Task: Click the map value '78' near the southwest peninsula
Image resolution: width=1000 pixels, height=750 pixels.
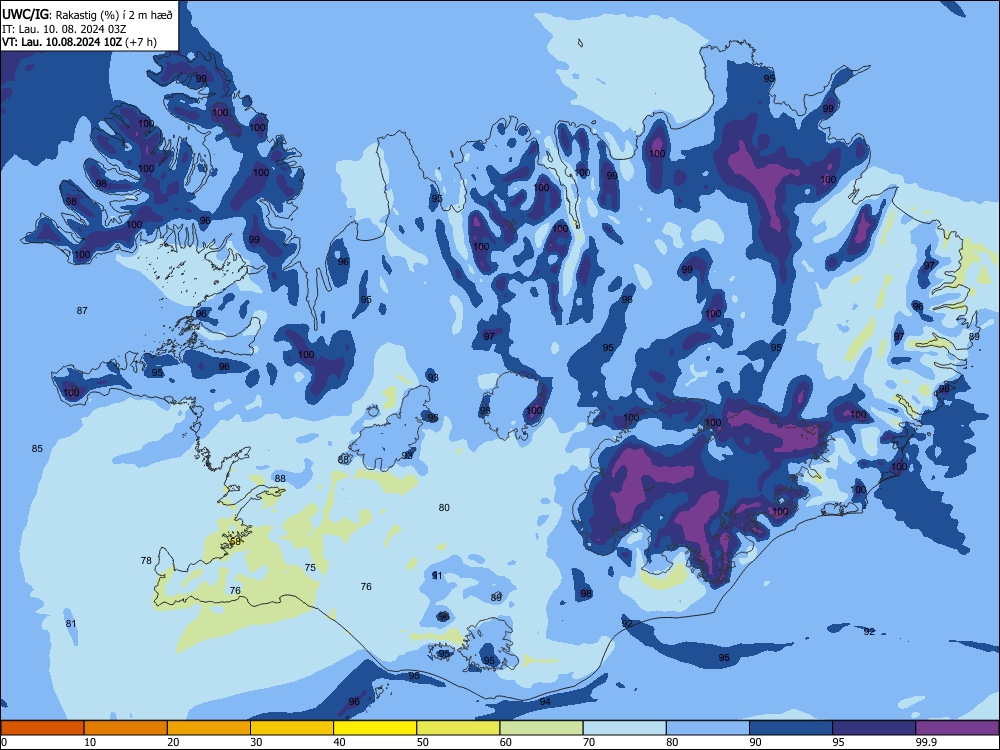Action: [146, 561]
